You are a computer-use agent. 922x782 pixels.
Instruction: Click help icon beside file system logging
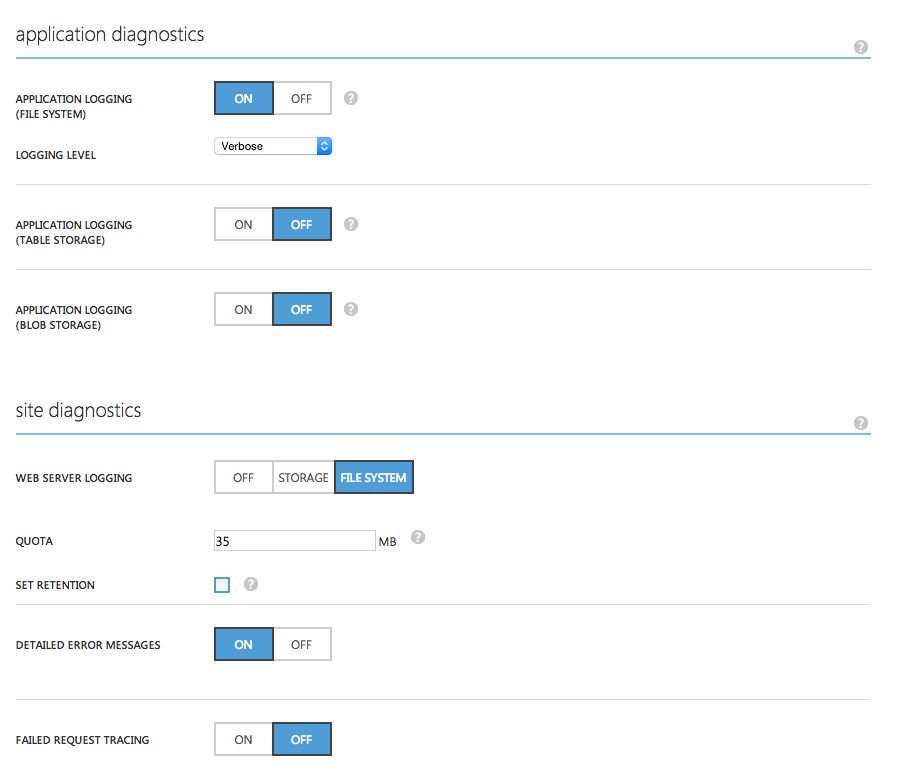click(351, 98)
